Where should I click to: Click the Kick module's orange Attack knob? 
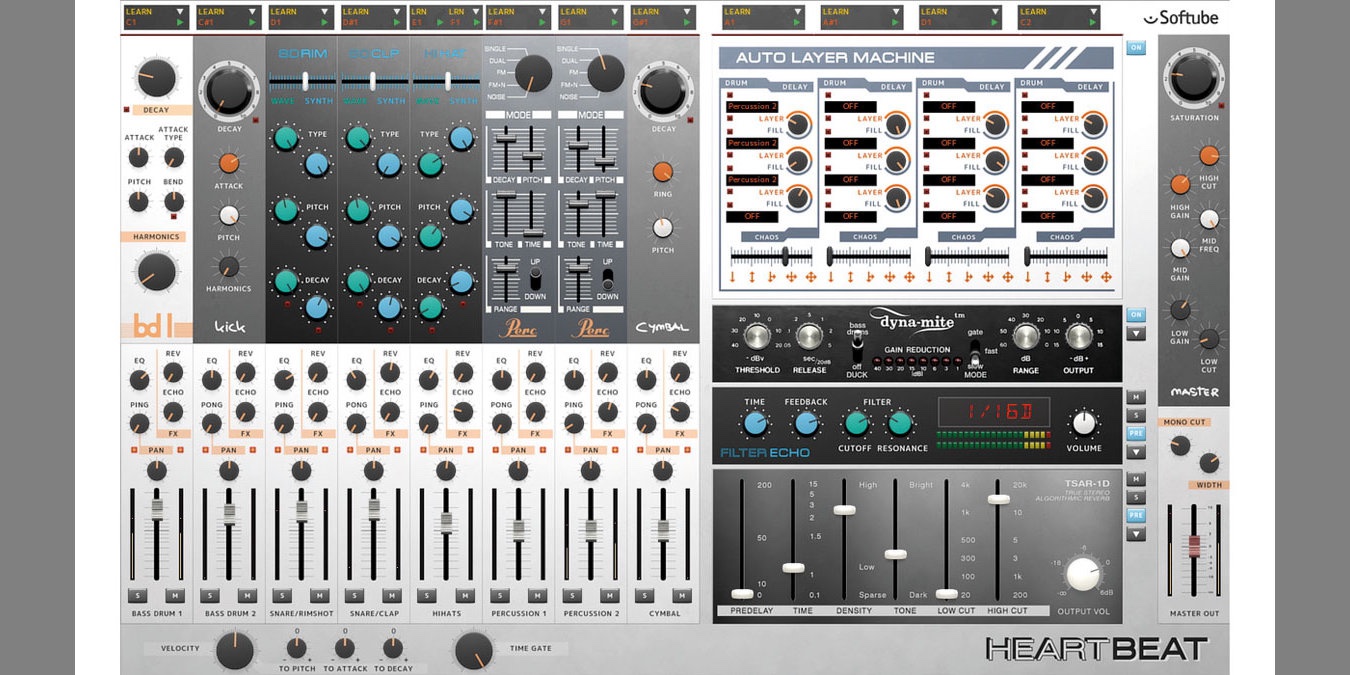point(229,163)
